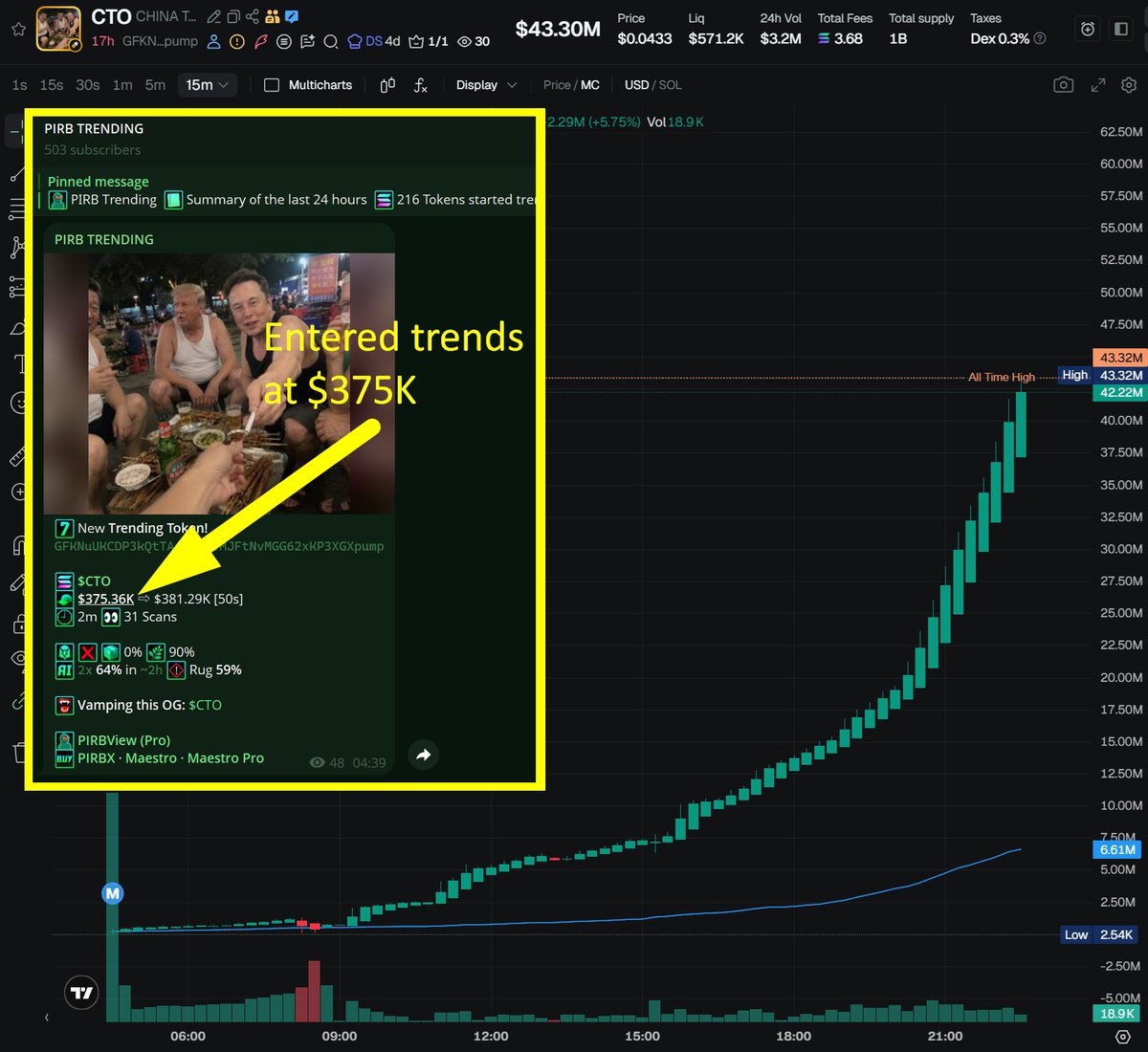Open the share icon next to token name
The image size is (1148, 1052).
[x=253, y=16]
